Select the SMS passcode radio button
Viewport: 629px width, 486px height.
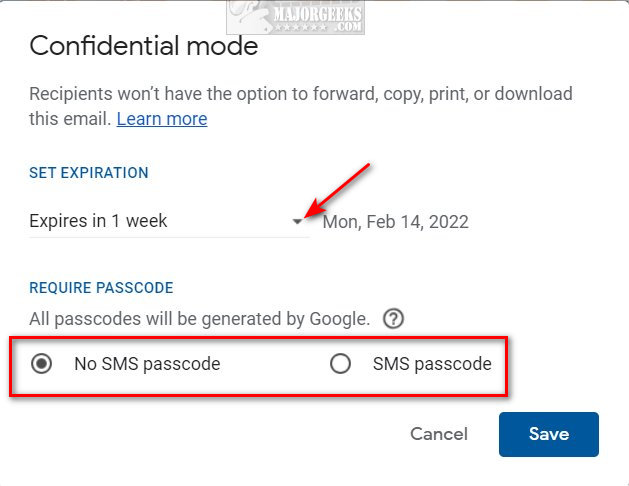340,364
